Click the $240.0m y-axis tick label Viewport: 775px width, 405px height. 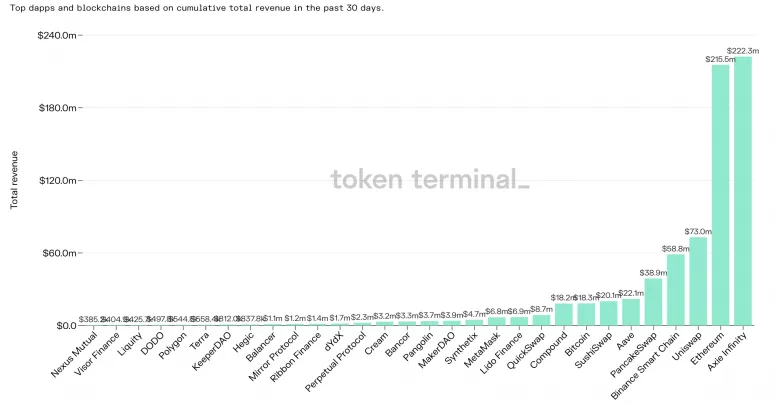(x=55, y=35)
